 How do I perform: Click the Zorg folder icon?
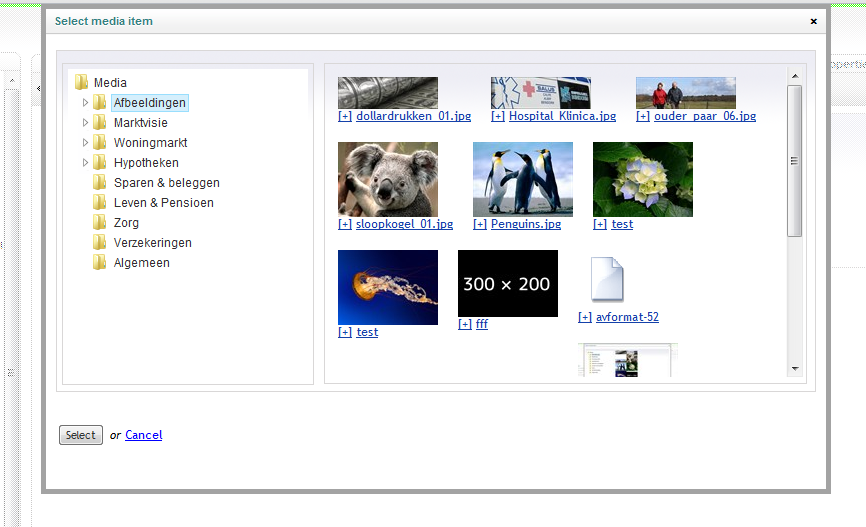tap(99, 223)
